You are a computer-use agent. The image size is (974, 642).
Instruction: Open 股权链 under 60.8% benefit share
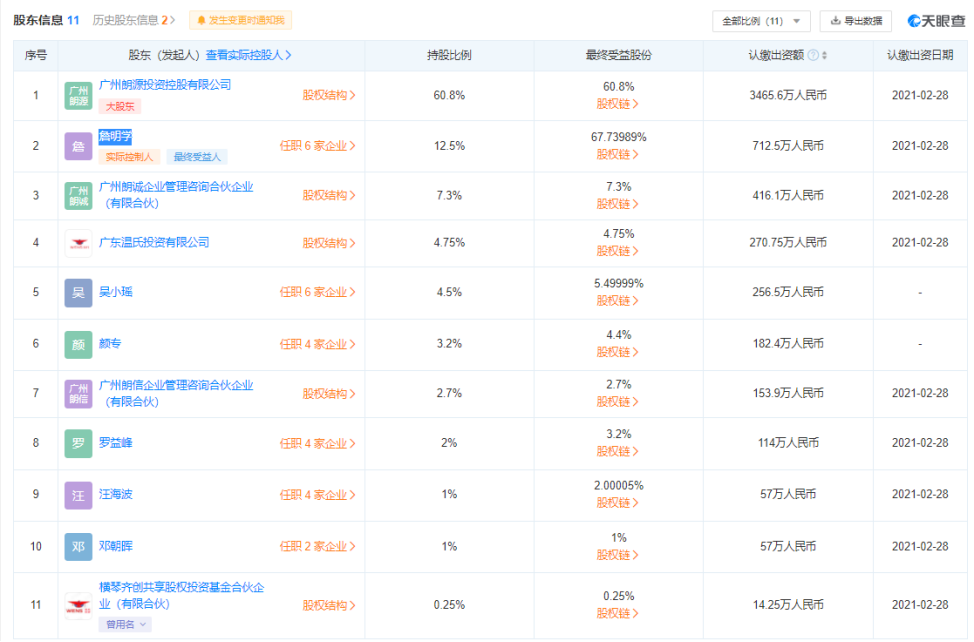[x=617, y=104]
